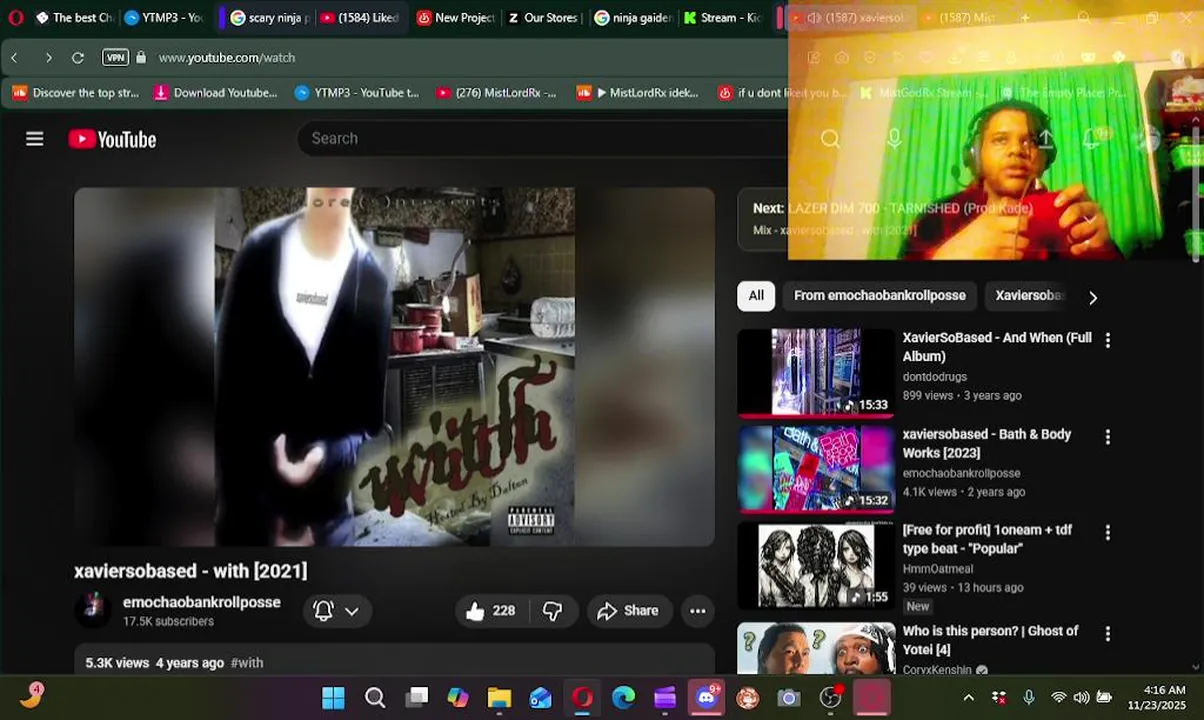Toggle the VPN badge in address bar
This screenshot has width=1204, height=720.
tap(115, 58)
